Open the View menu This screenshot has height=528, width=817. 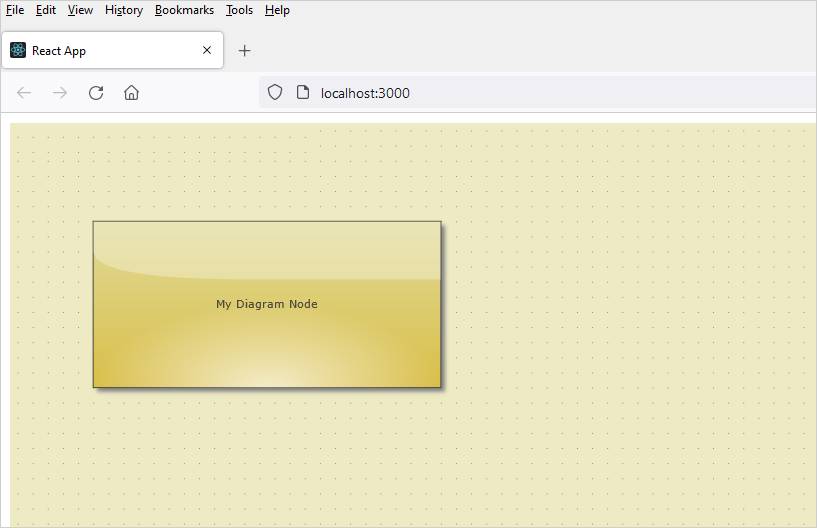pos(80,10)
